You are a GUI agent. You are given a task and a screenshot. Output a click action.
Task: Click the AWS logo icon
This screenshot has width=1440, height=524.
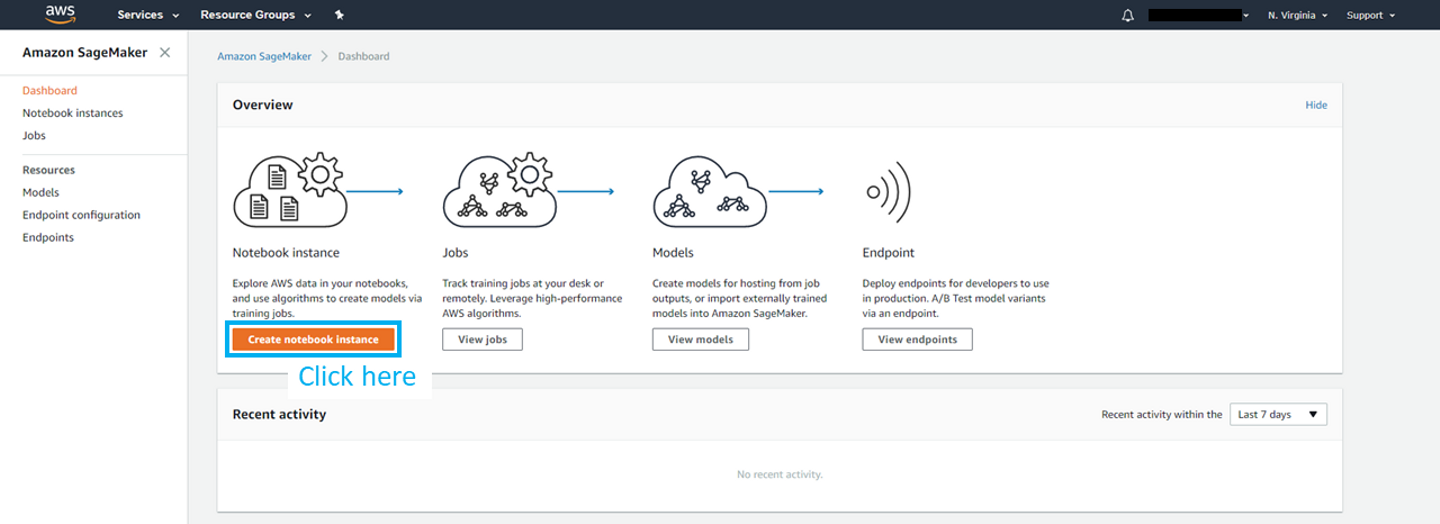pos(60,14)
